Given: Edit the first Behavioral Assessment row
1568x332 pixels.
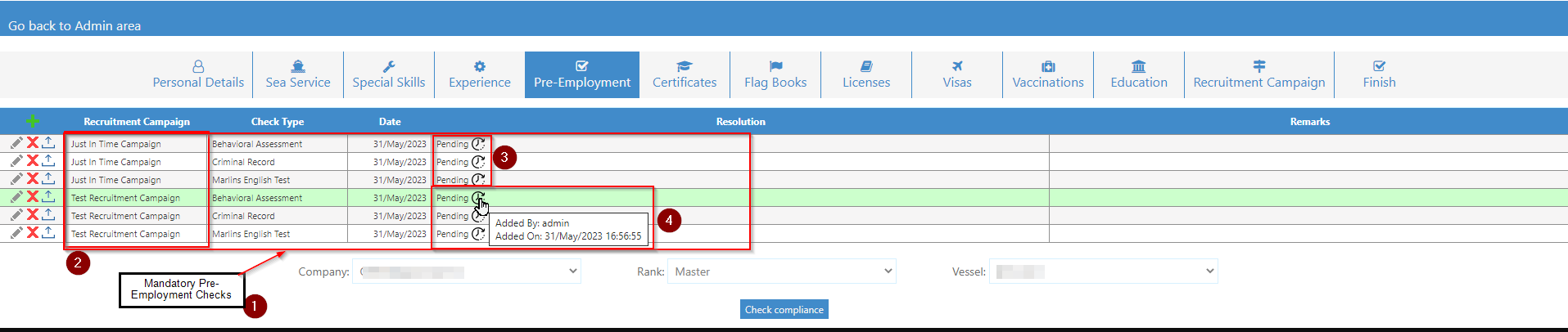Looking at the screenshot, I should click(16, 143).
